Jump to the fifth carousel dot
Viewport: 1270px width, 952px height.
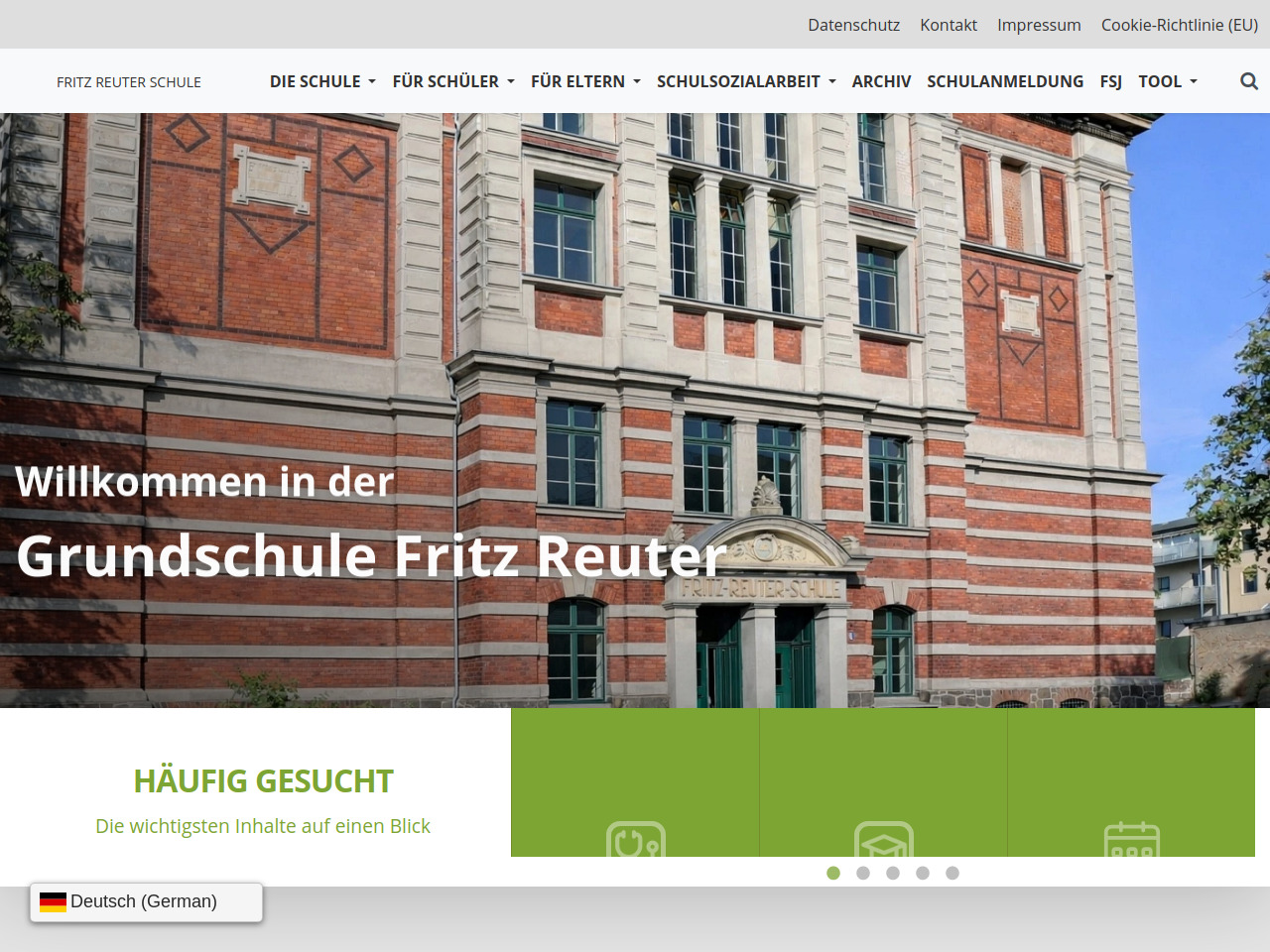952,873
